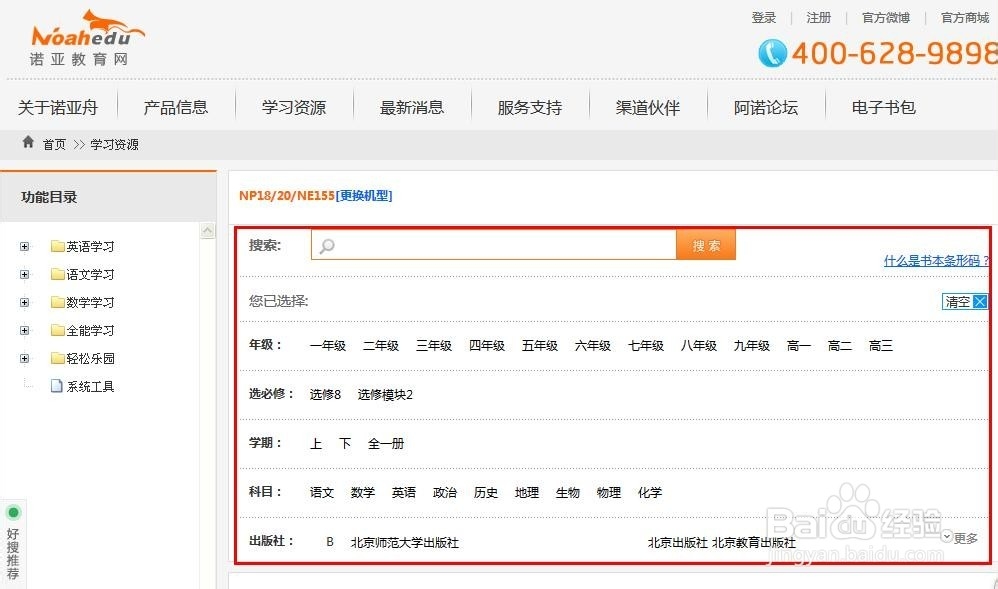The width and height of the screenshot is (998, 589).
Task: Click inside the search input field
Action: pyautogui.click(x=490, y=244)
